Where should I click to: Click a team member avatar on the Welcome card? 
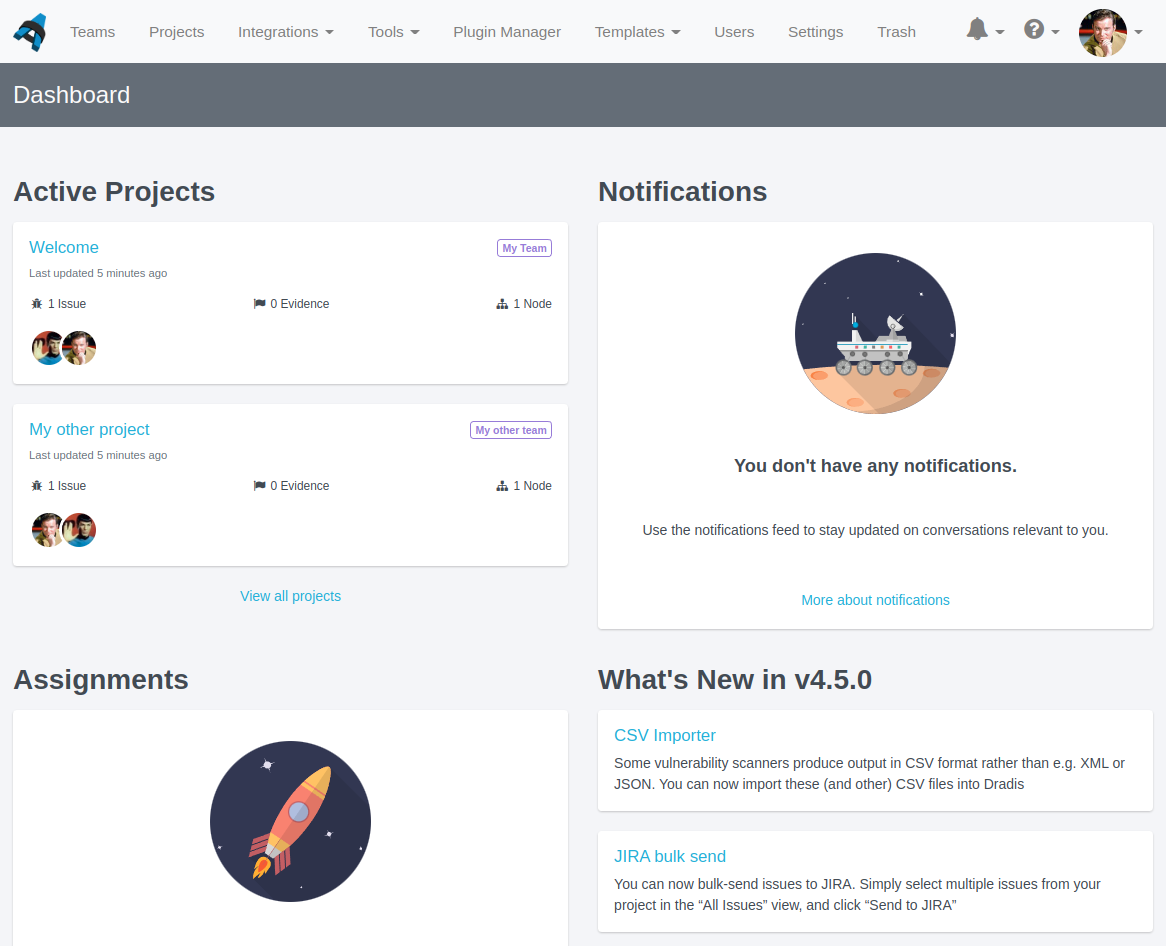coord(48,347)
